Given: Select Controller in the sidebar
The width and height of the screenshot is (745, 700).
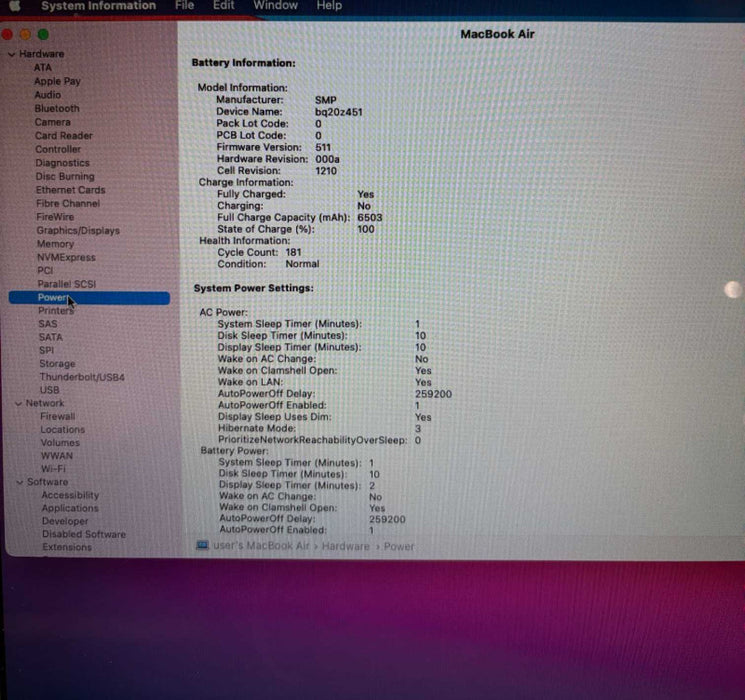Looking at the screenshot, I should coord(58,149).
